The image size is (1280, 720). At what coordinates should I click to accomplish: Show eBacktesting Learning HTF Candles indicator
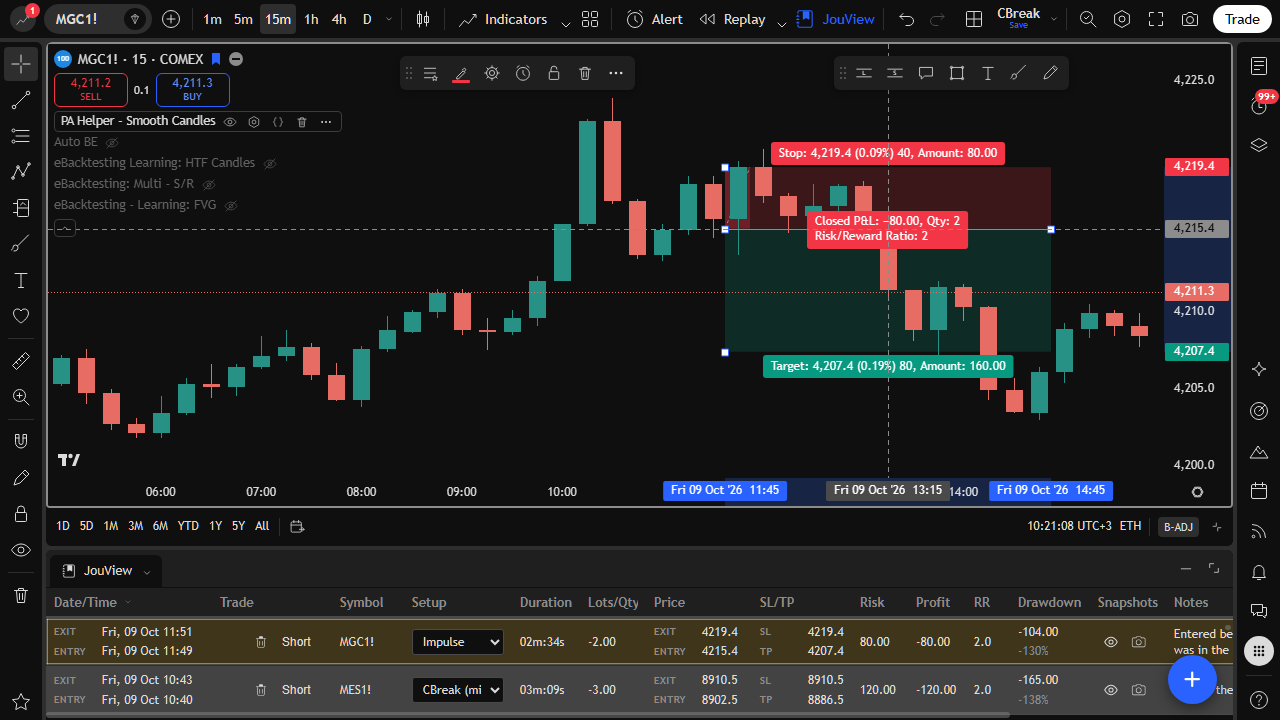pos(269,163)
